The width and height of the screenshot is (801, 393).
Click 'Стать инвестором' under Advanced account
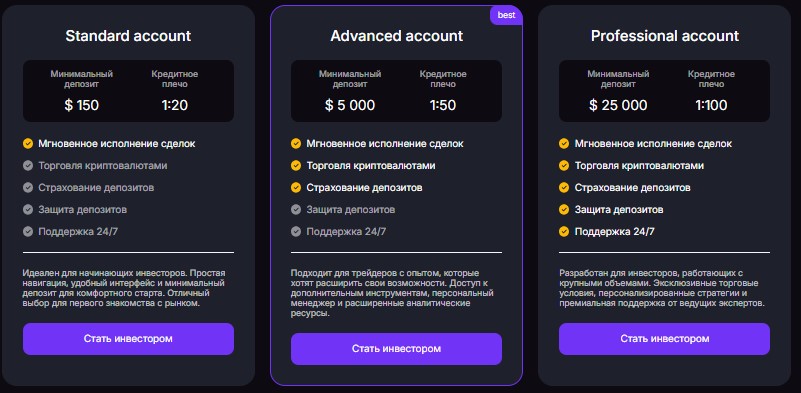pyautogui.click(x=396, y=349)
